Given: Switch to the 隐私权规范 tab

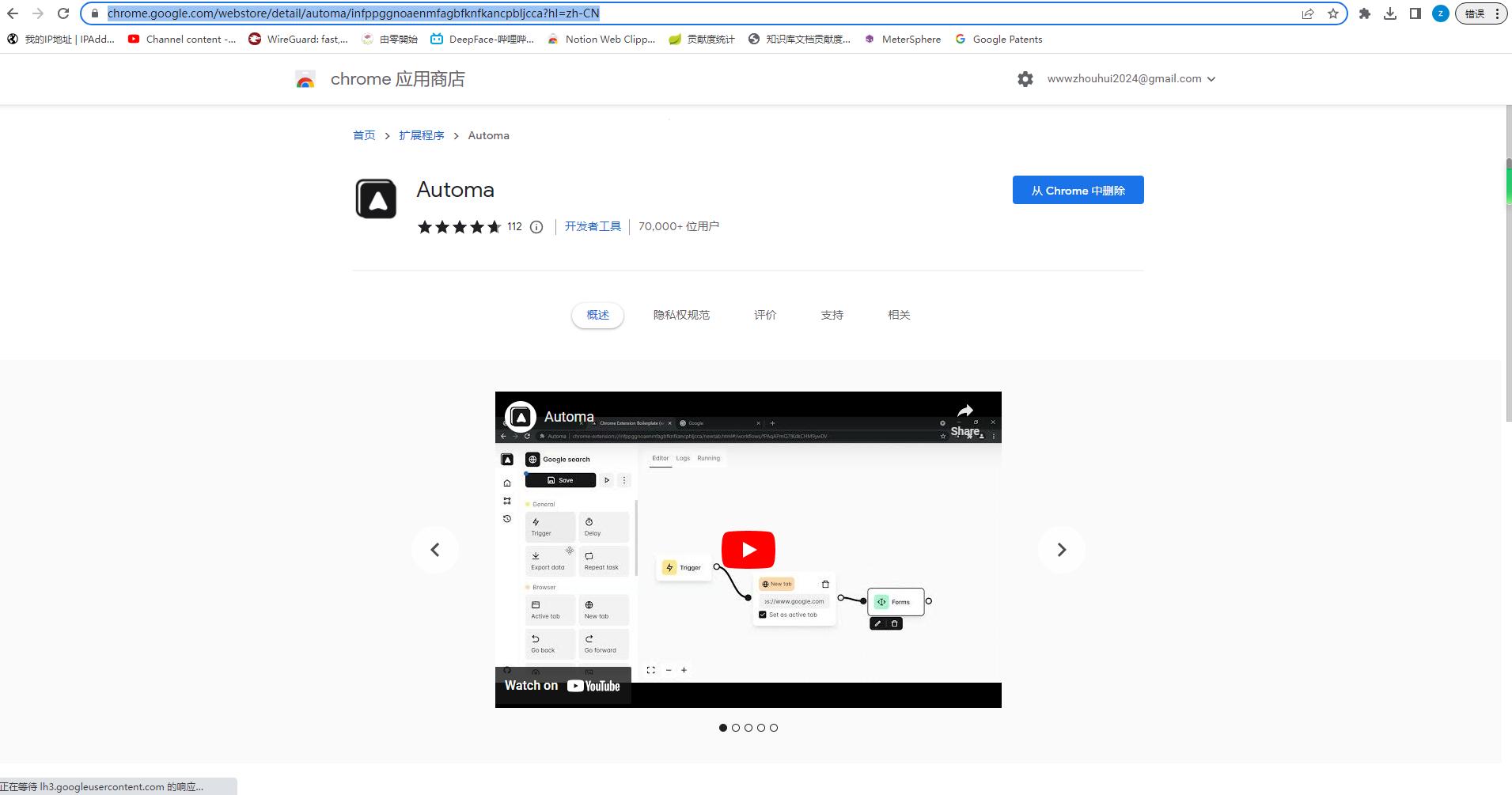Looking at the screenshot, I should [681, 314].
